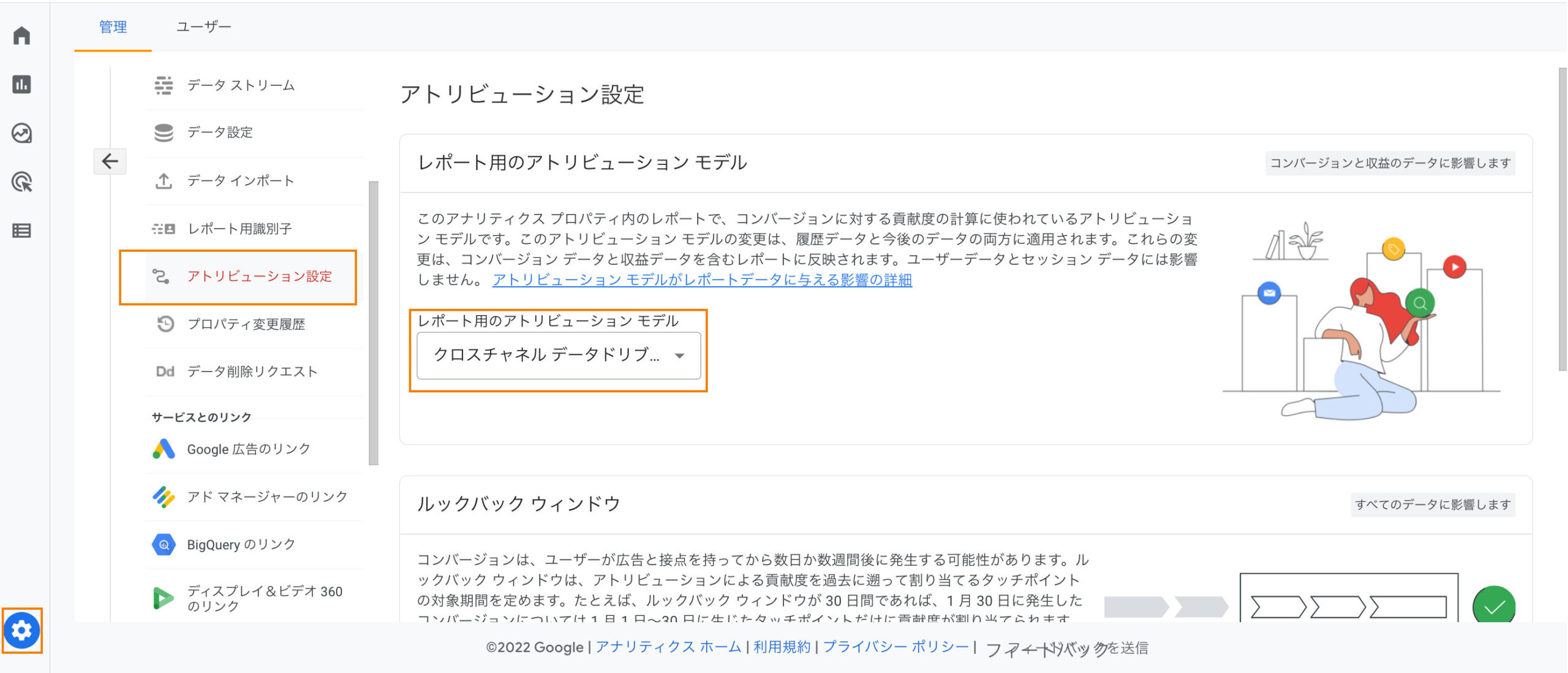Open プライバシー ポリシー footer link
This screenshot has width=1568, height=673.
[896, 647]
